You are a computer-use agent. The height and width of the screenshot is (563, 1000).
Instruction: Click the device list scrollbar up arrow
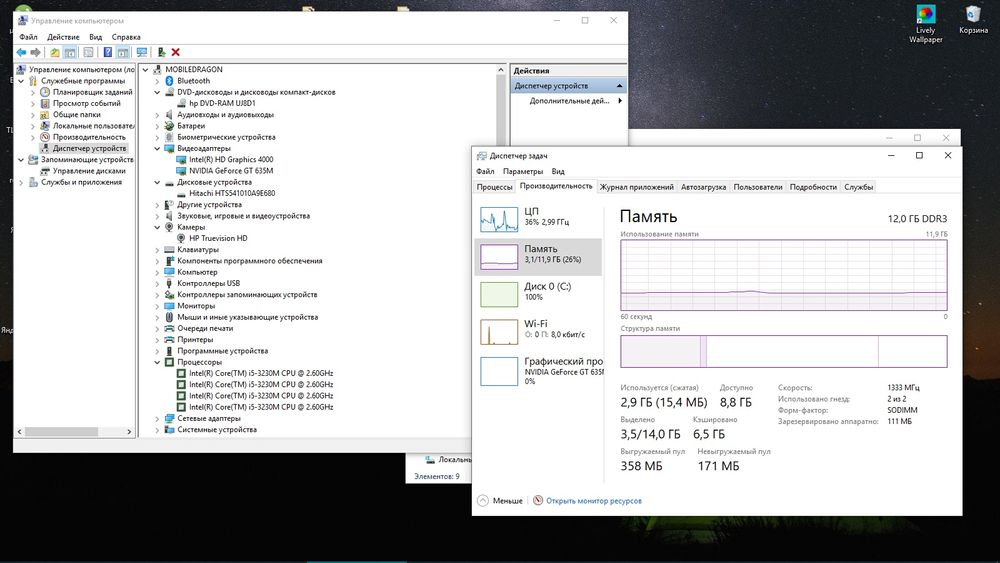pos(501,69)
